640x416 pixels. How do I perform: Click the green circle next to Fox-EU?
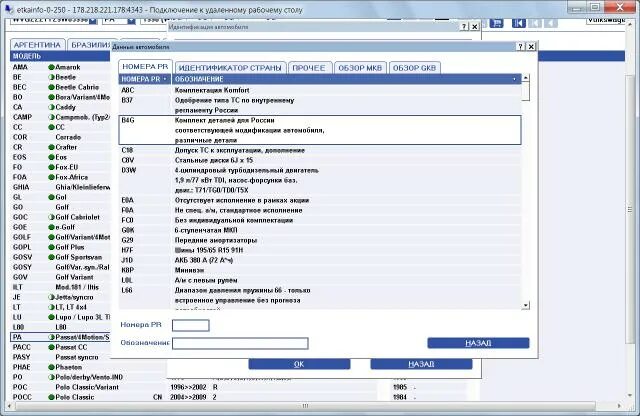[x=51, y=167]
